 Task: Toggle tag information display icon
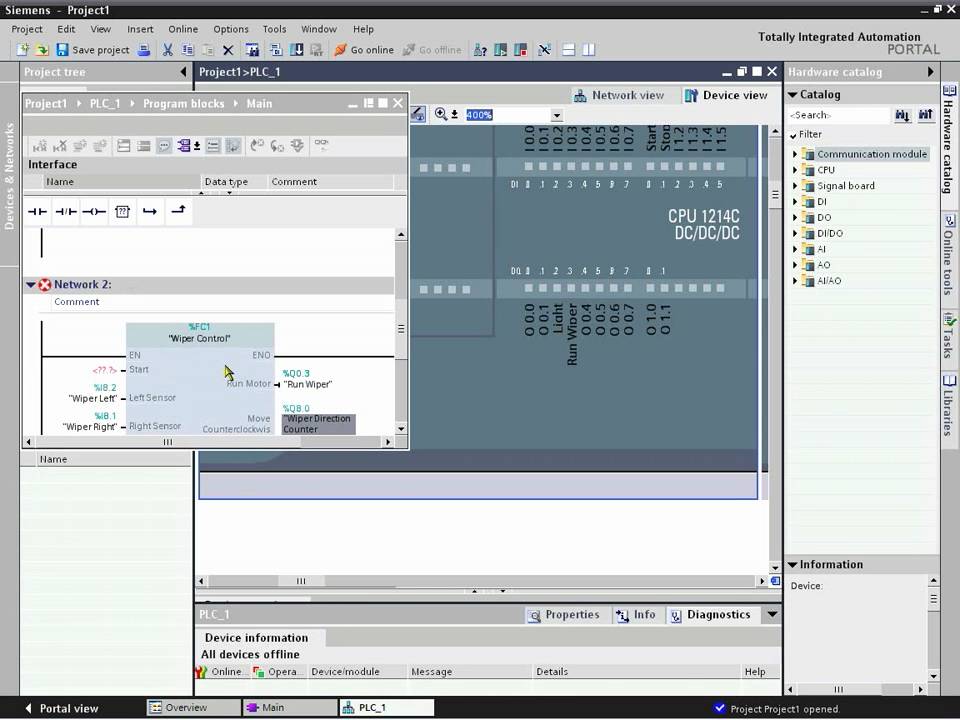pos(212,146)
